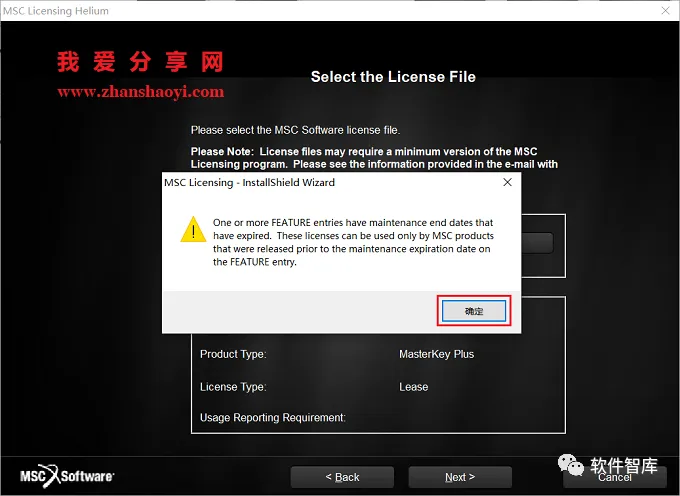Go to the previous step with Back
Image resolution: width=680 pixels, height=496 pixels.
coord(342,477)
